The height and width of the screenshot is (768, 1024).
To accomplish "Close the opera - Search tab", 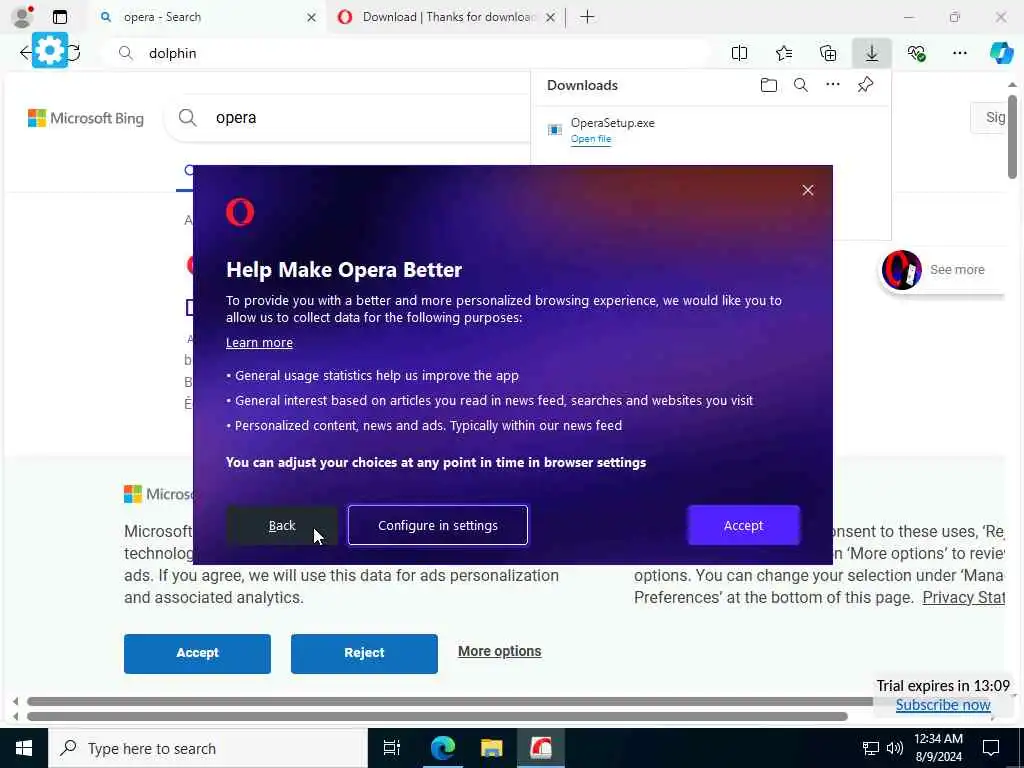I will pos(312,18).
